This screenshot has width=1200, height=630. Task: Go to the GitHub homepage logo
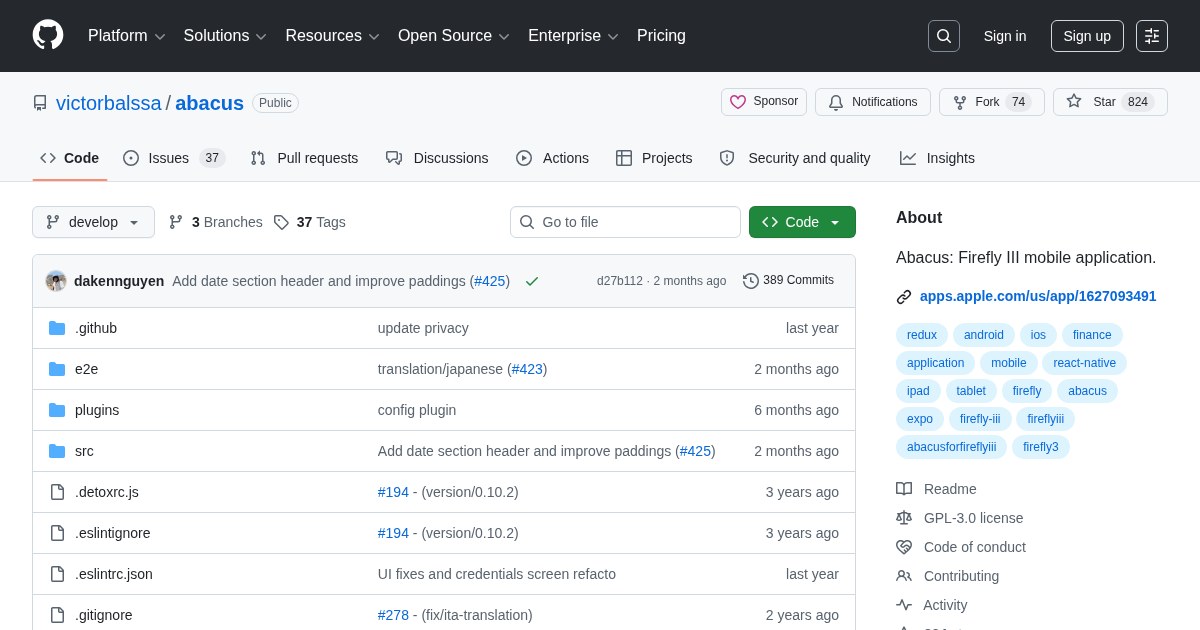[48, 35]
